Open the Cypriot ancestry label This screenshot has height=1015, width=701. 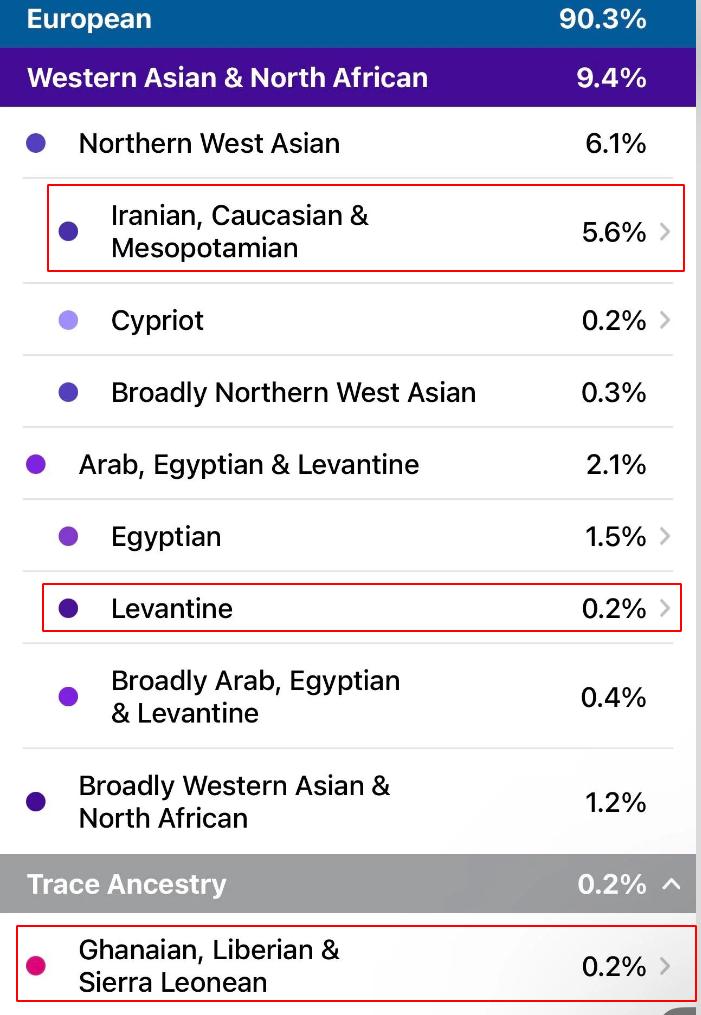tap(158, 320)
